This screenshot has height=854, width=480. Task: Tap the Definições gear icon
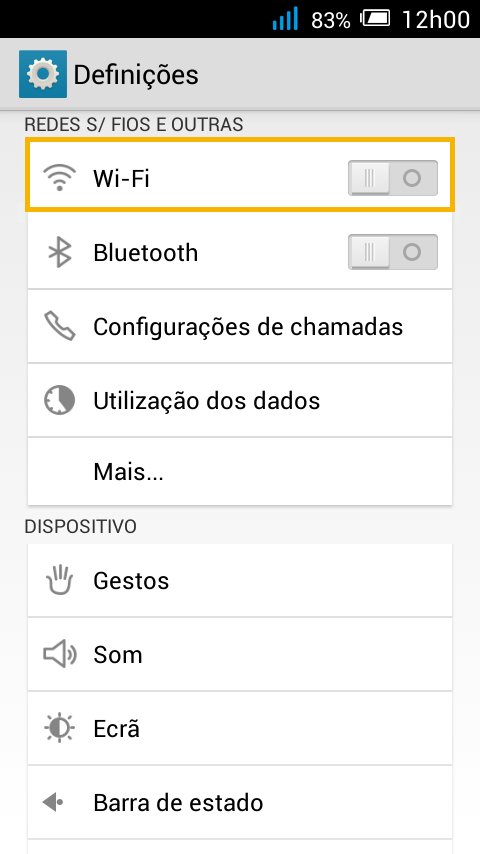(x=42, y=74)
